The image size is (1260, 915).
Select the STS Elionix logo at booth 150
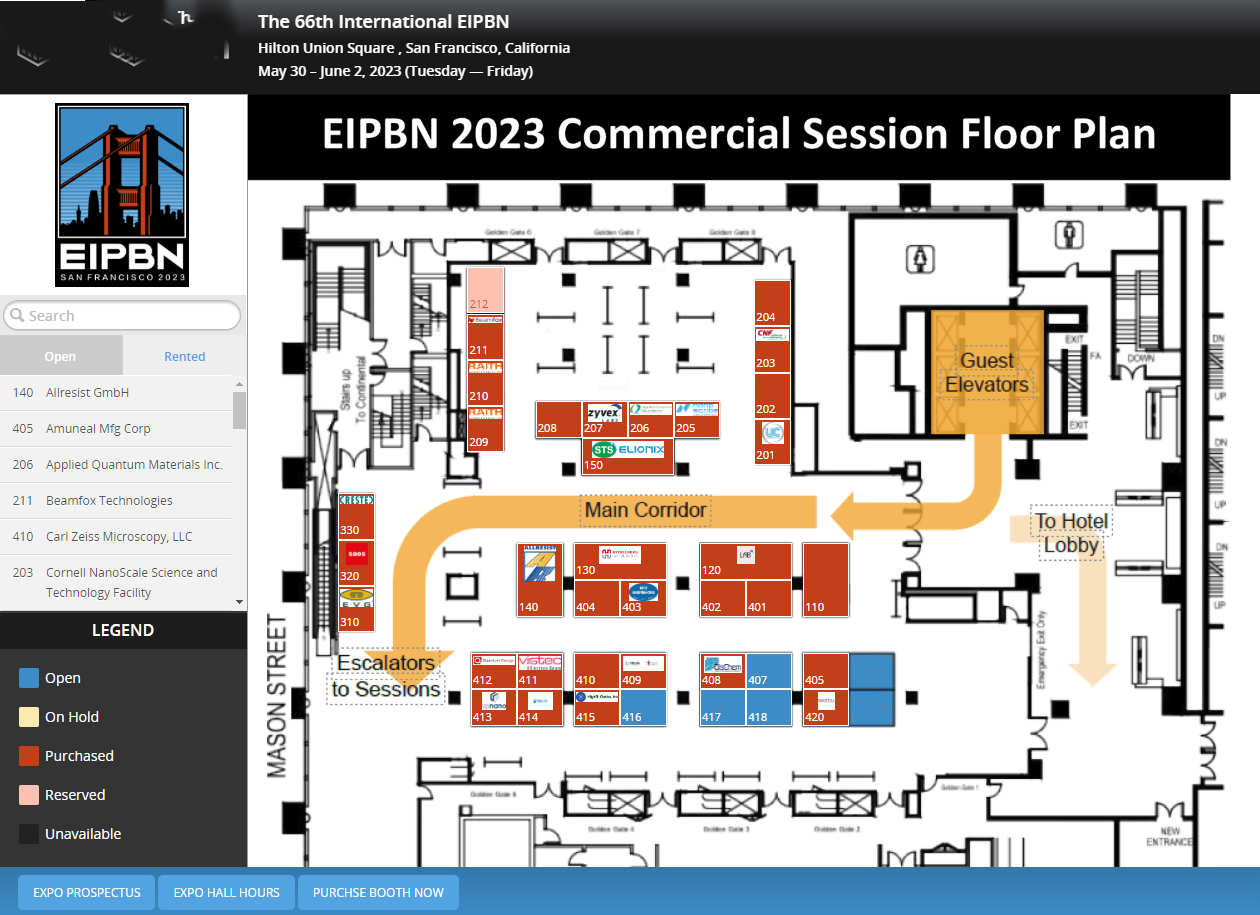(628, 450)
